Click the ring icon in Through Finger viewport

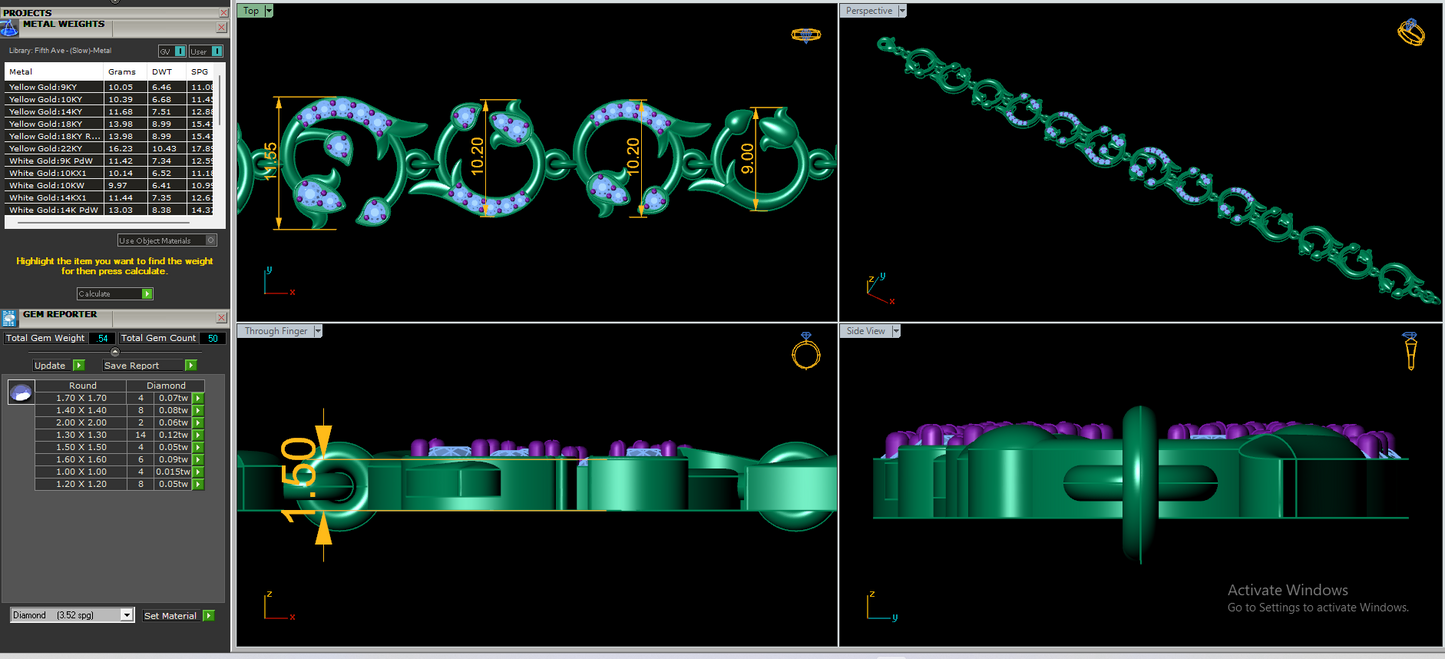click(805, 352)
